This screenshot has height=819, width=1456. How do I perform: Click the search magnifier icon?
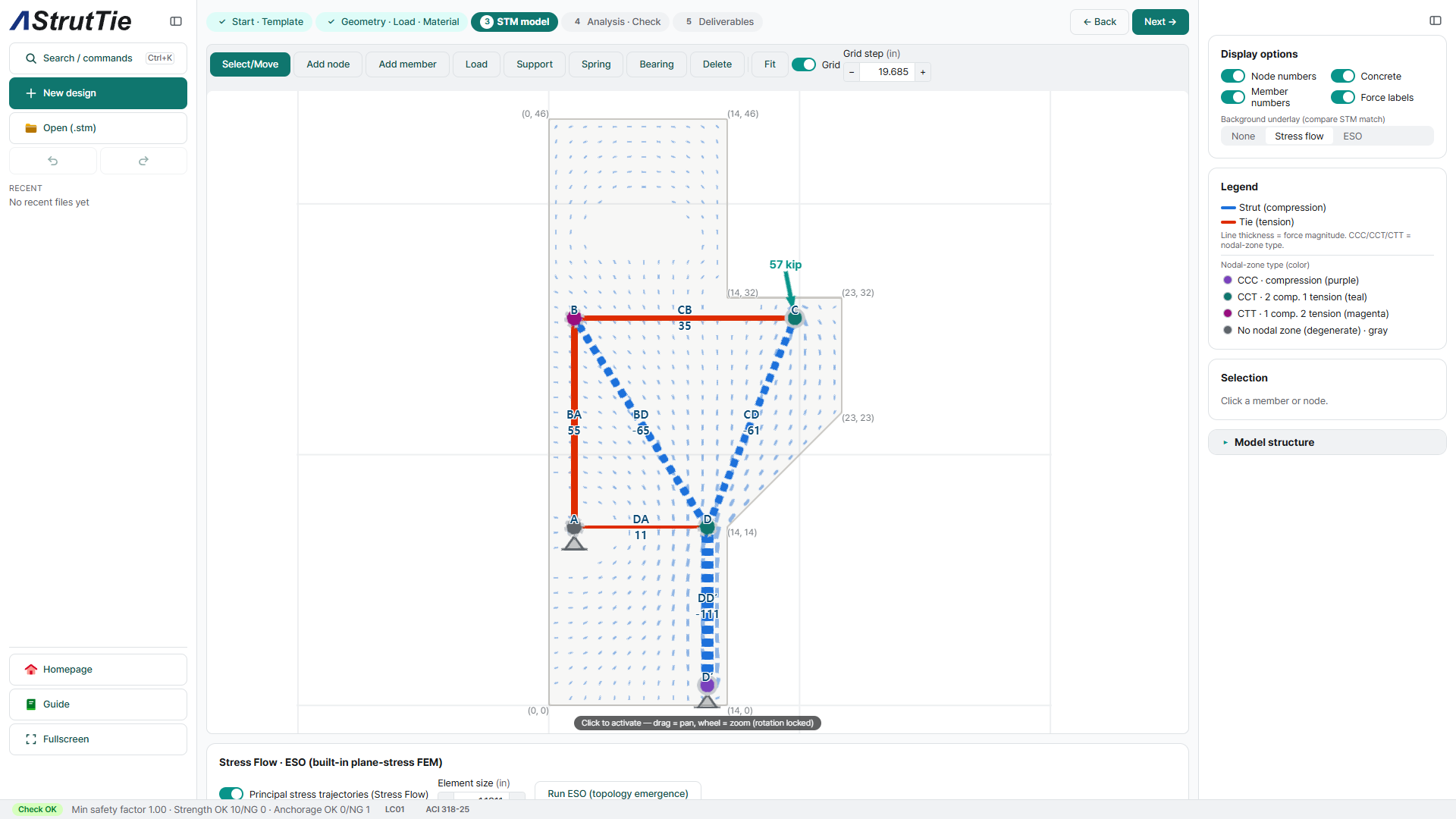pyautogui.click(x=31, y=58)
